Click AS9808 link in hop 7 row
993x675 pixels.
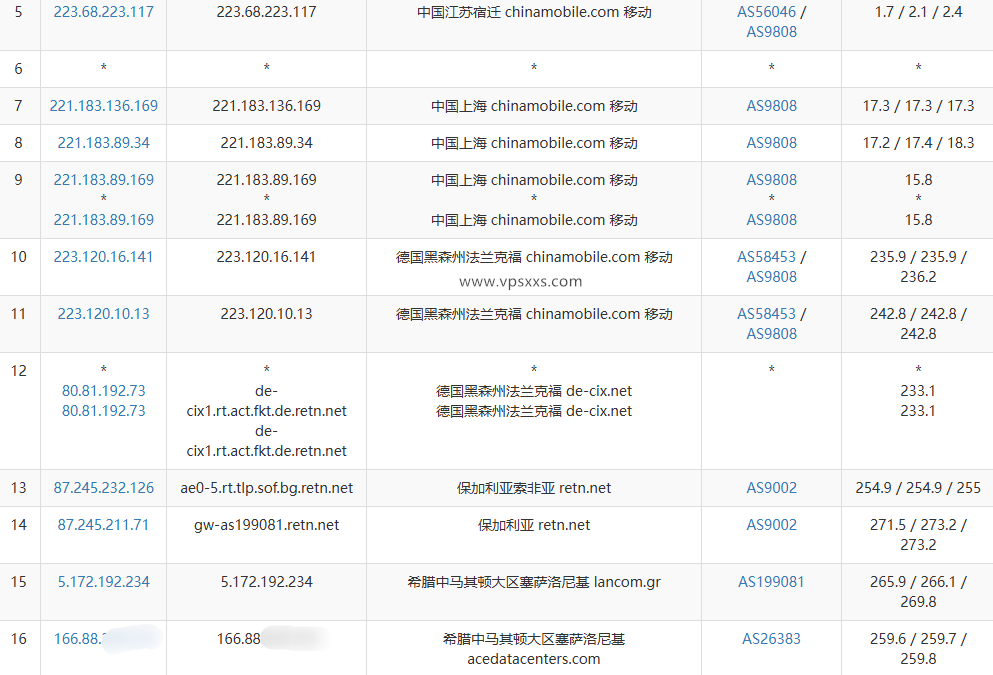click(771, 106)
